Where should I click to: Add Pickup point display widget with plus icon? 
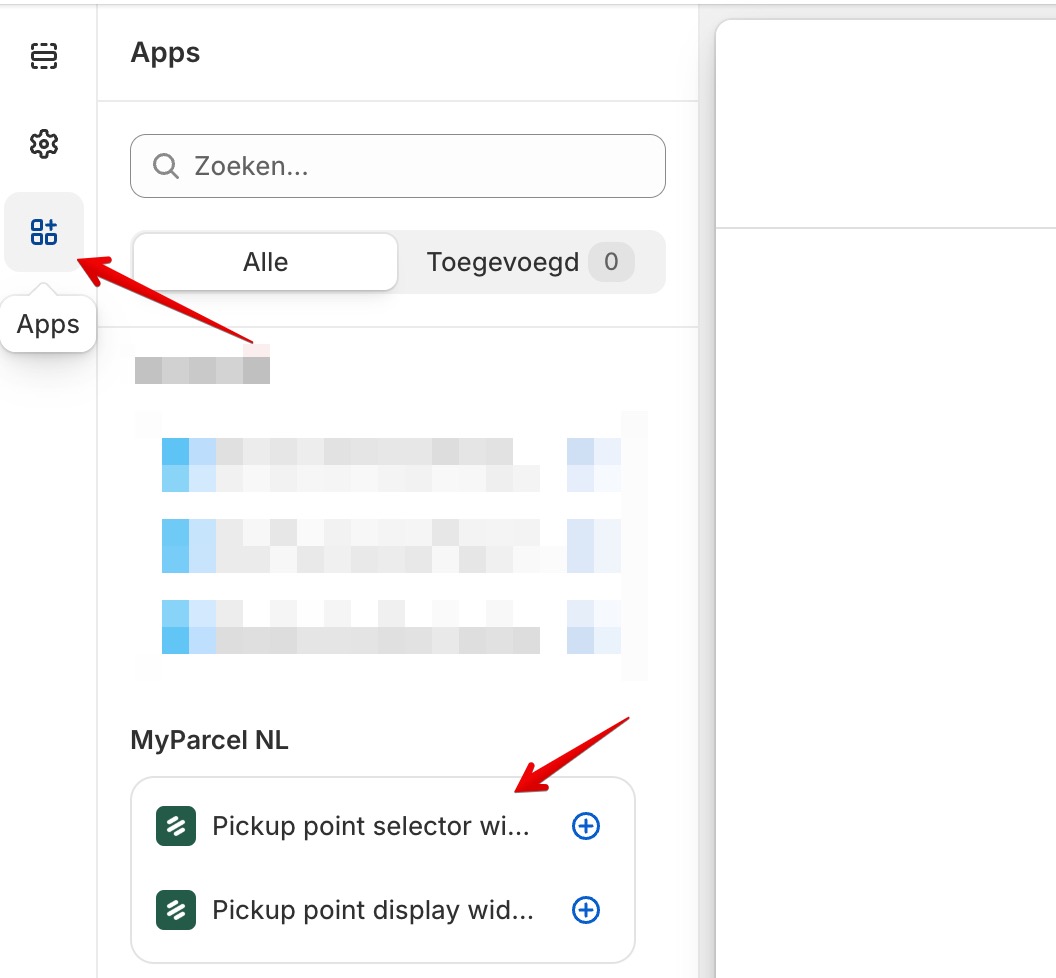585,910
